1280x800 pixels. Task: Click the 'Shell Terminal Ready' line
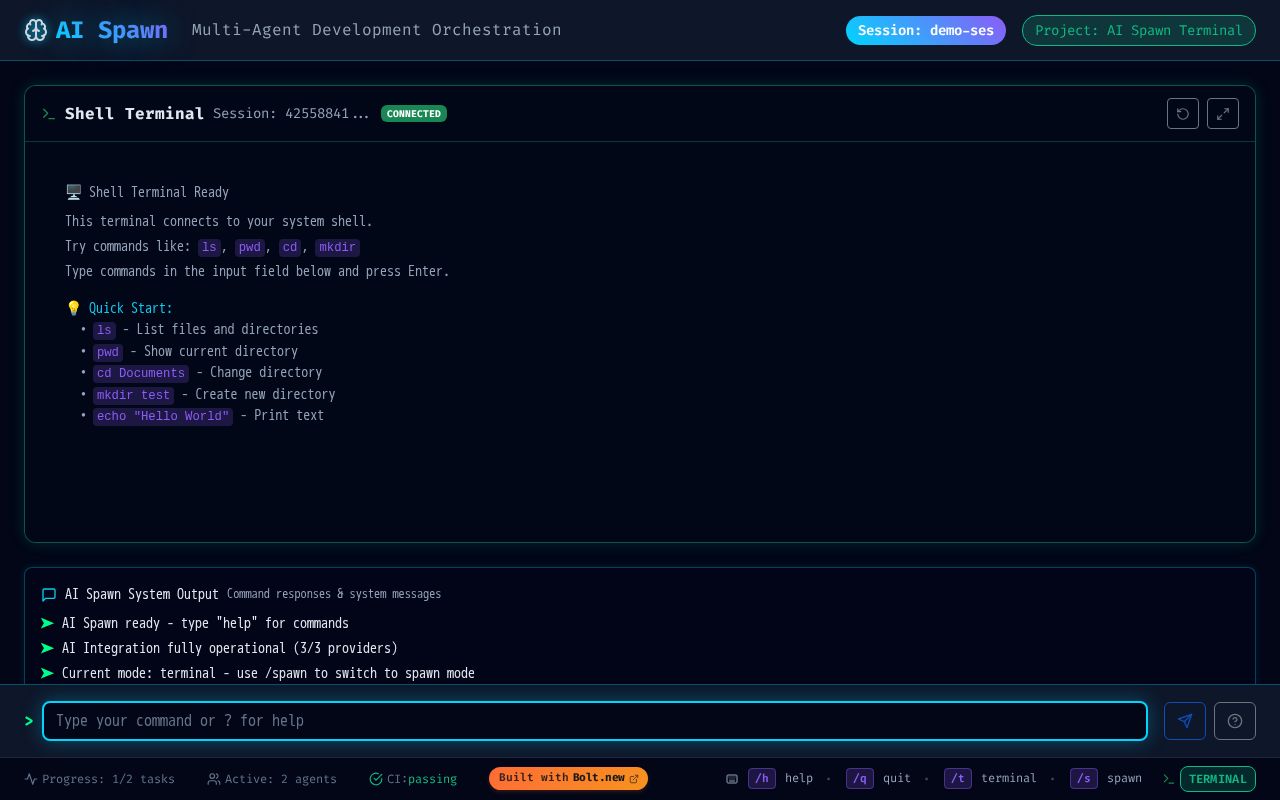159,192
